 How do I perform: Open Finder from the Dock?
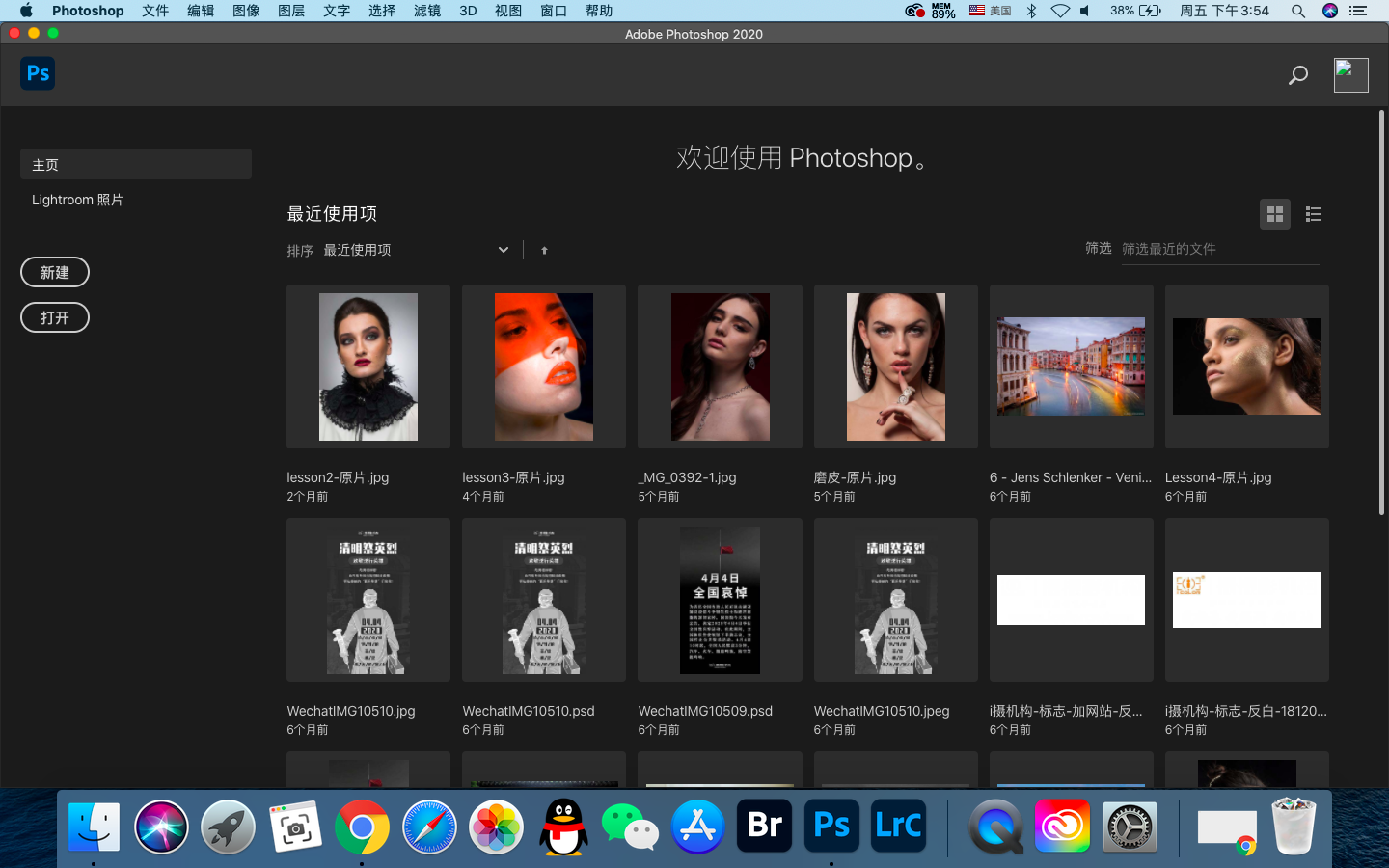tap(94, 827)
